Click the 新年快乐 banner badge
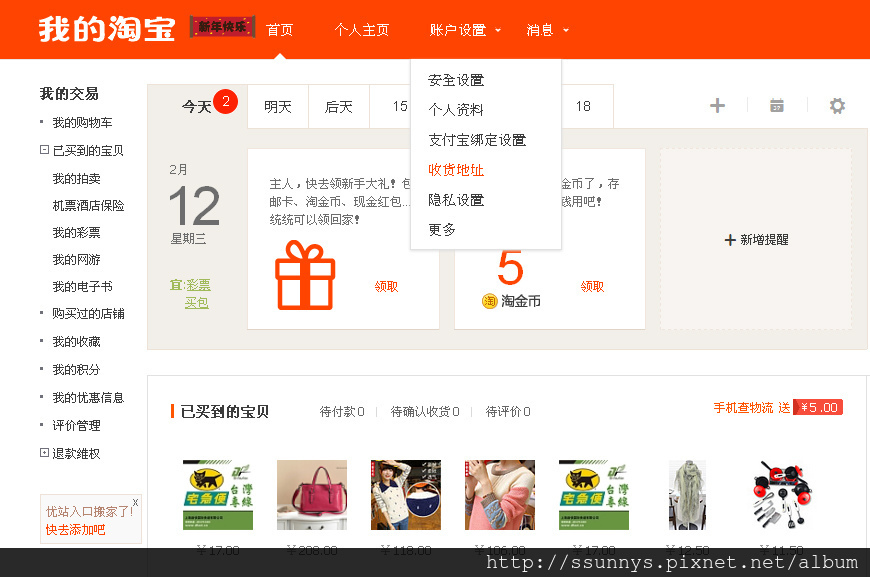870x577 pixels. point(222,28)
